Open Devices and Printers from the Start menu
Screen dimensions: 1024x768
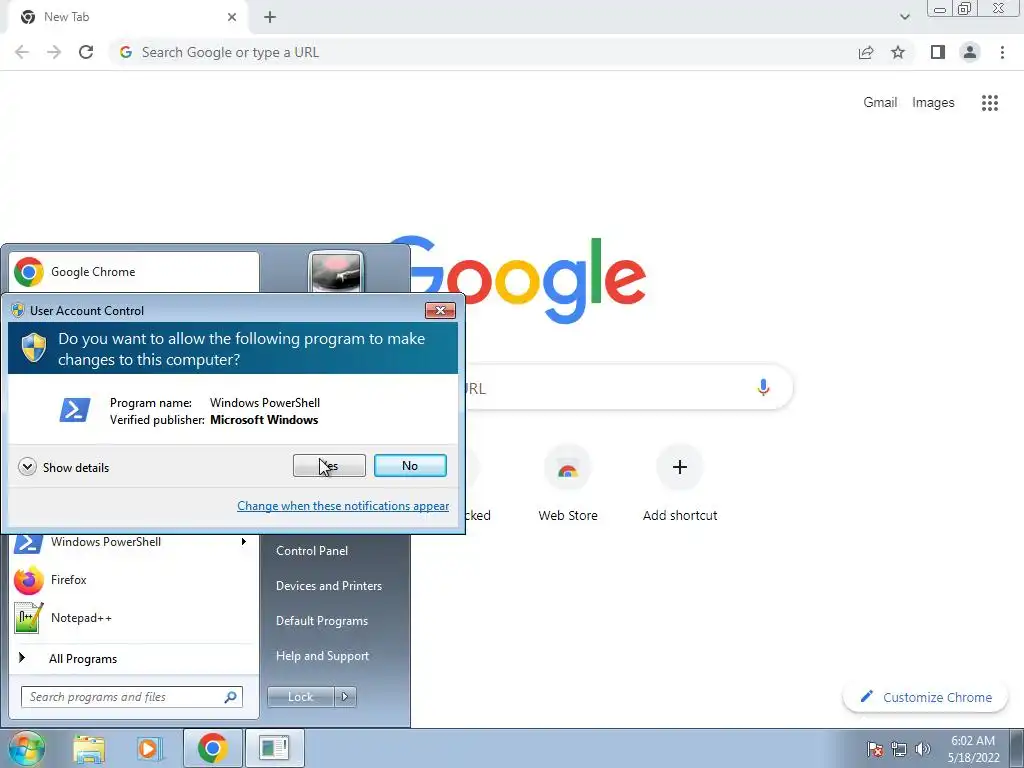(328, 586)
